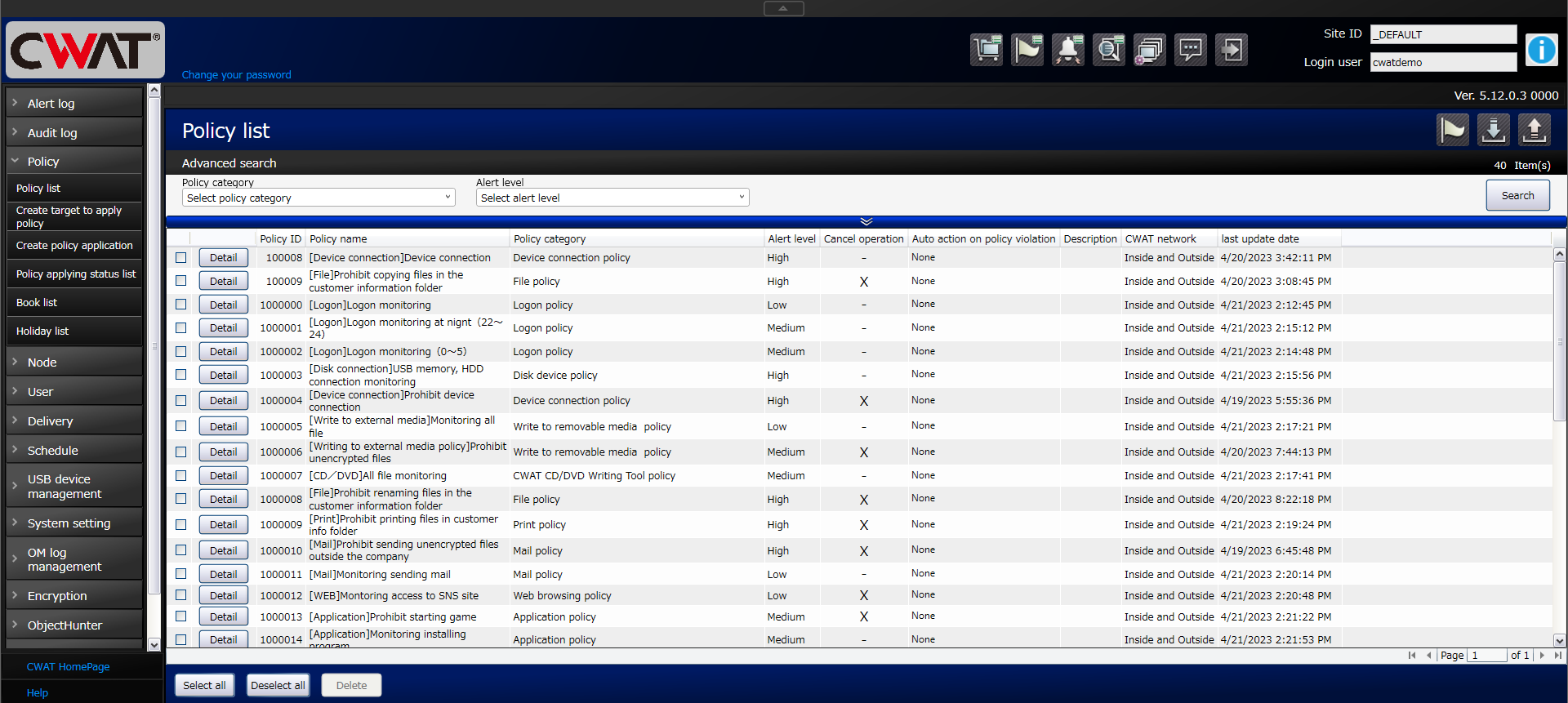Open the CWAT HomePage link
The height and width of the screenshot is (703, 1568).
pos(68,667)
